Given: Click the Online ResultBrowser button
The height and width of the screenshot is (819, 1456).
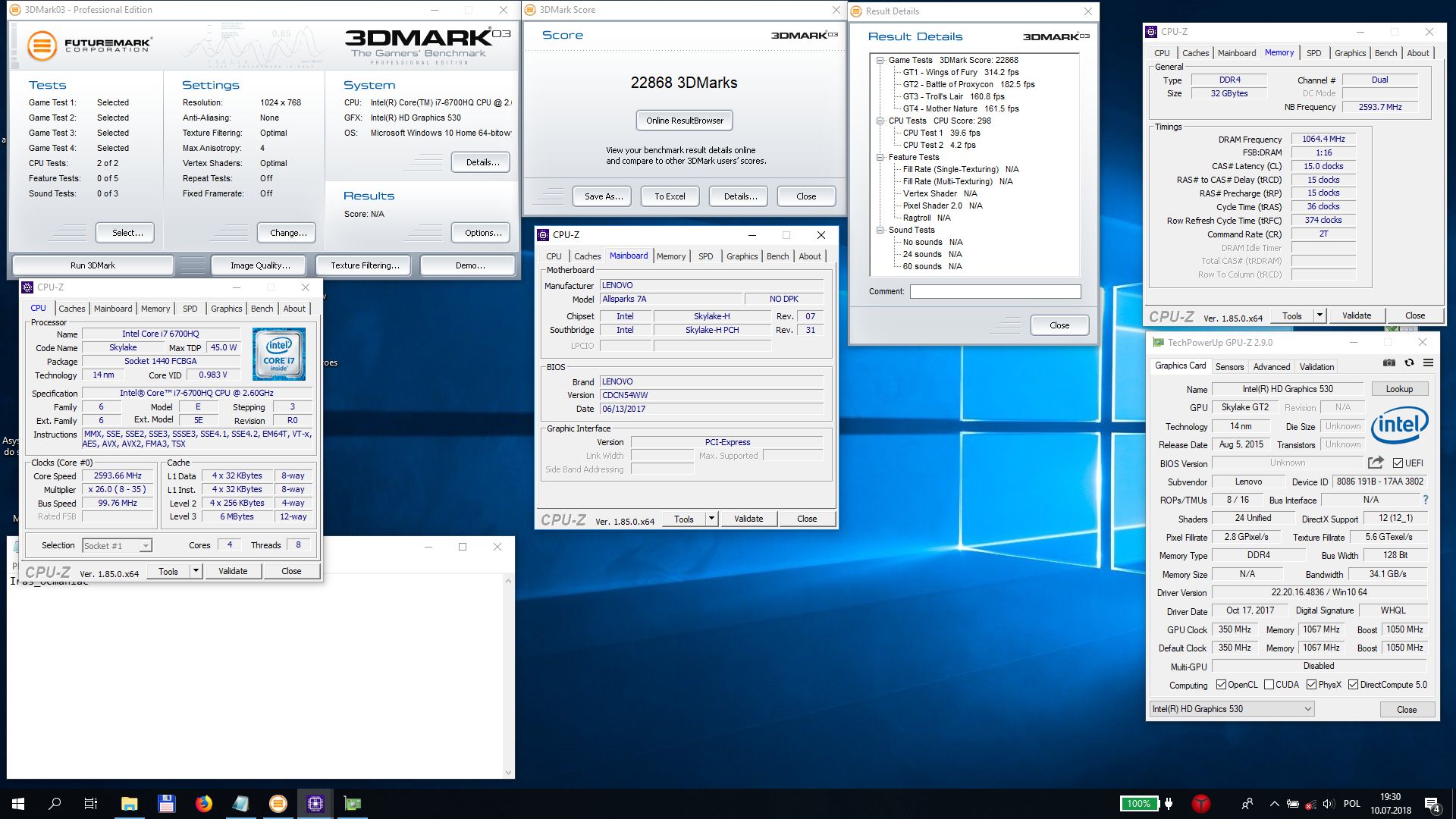Looking at the screenshot, I should (685, 121).
